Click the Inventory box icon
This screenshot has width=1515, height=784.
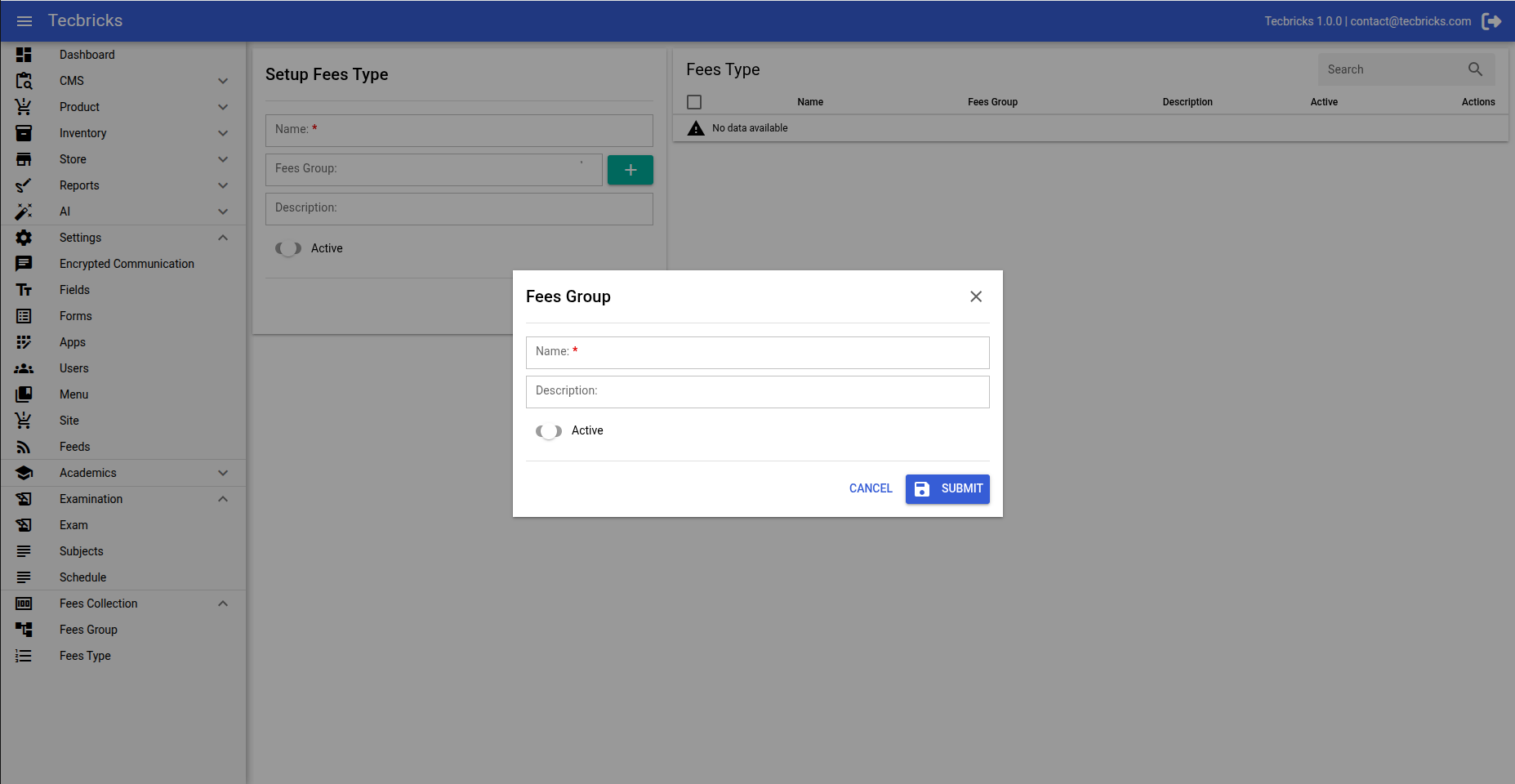(24, 133)
